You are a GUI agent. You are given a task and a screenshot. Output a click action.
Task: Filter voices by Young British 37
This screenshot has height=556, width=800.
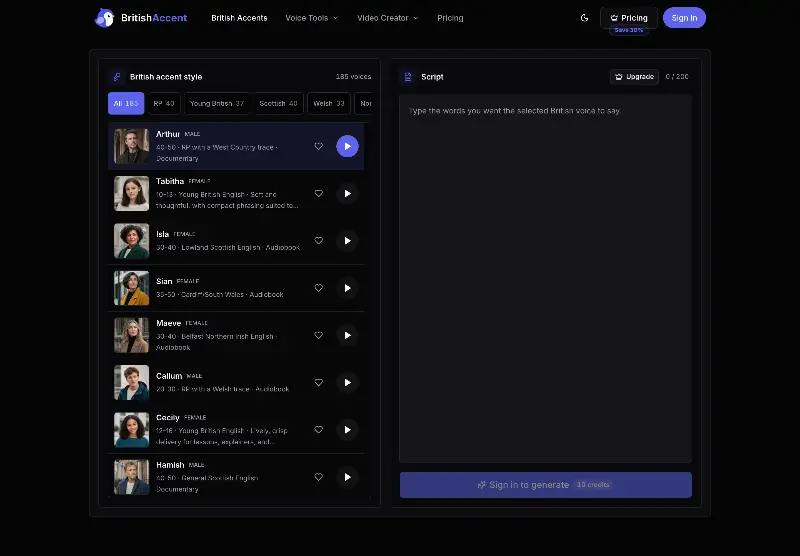tap(217, 104)
